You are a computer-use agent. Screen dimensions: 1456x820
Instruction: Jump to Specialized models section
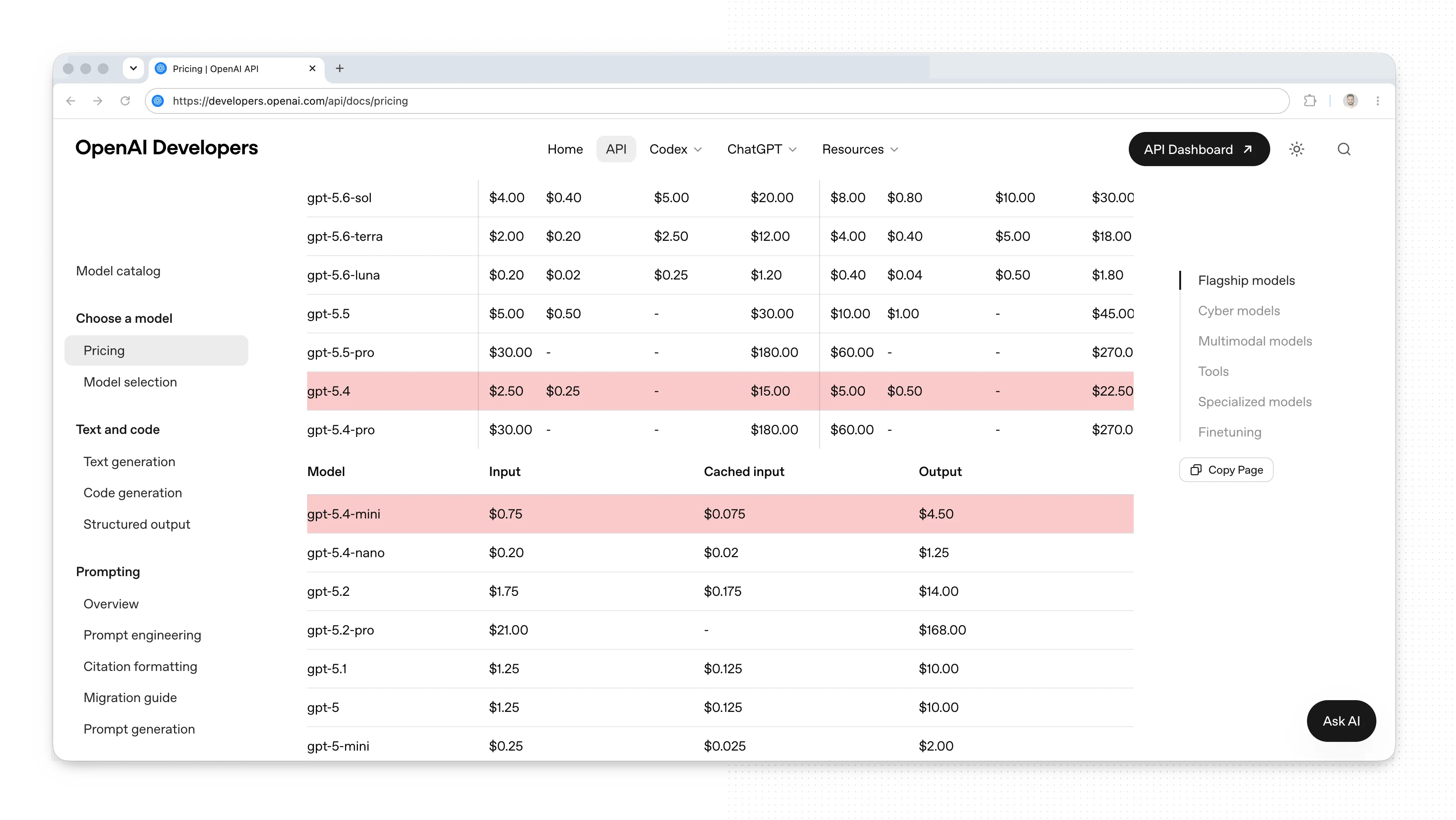tap(1255, 402)
